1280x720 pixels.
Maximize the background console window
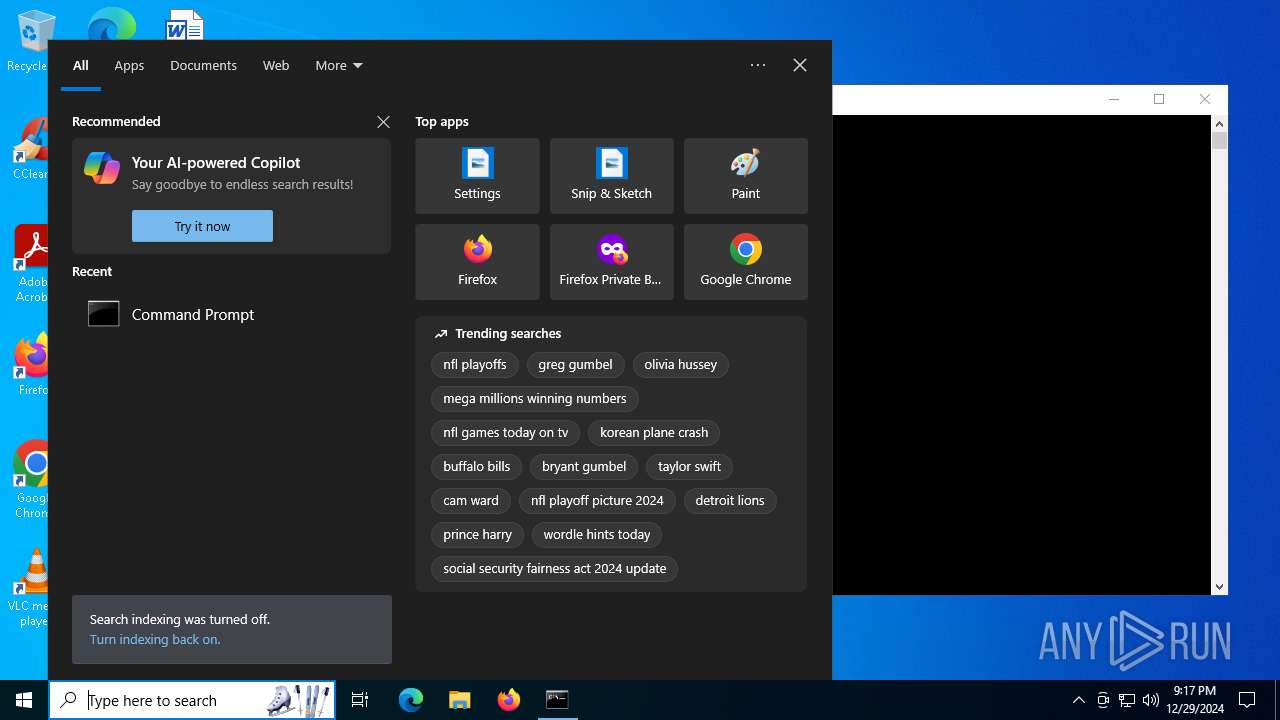tap(1159, 99)
